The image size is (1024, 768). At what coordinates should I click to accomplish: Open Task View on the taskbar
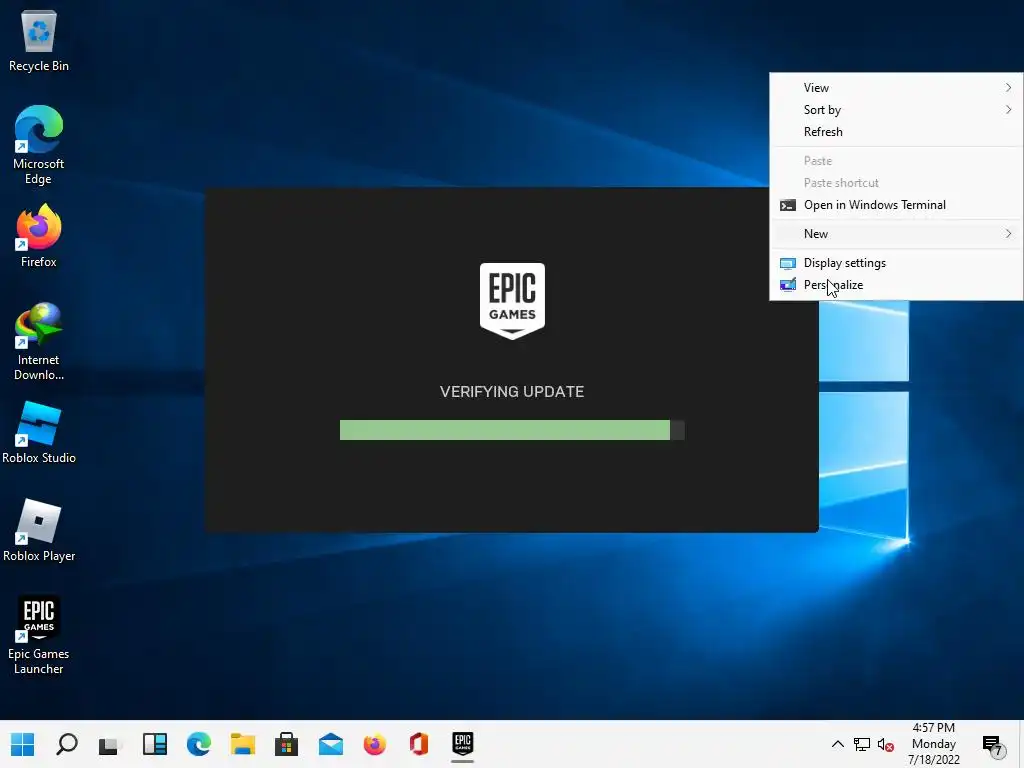click(110, 744)
